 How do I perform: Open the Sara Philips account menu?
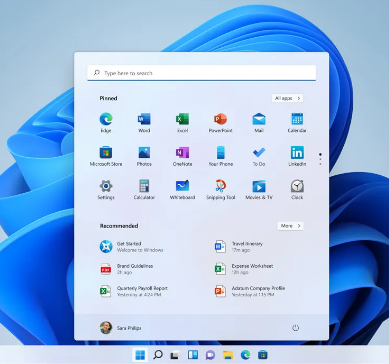tap(120, 328)
